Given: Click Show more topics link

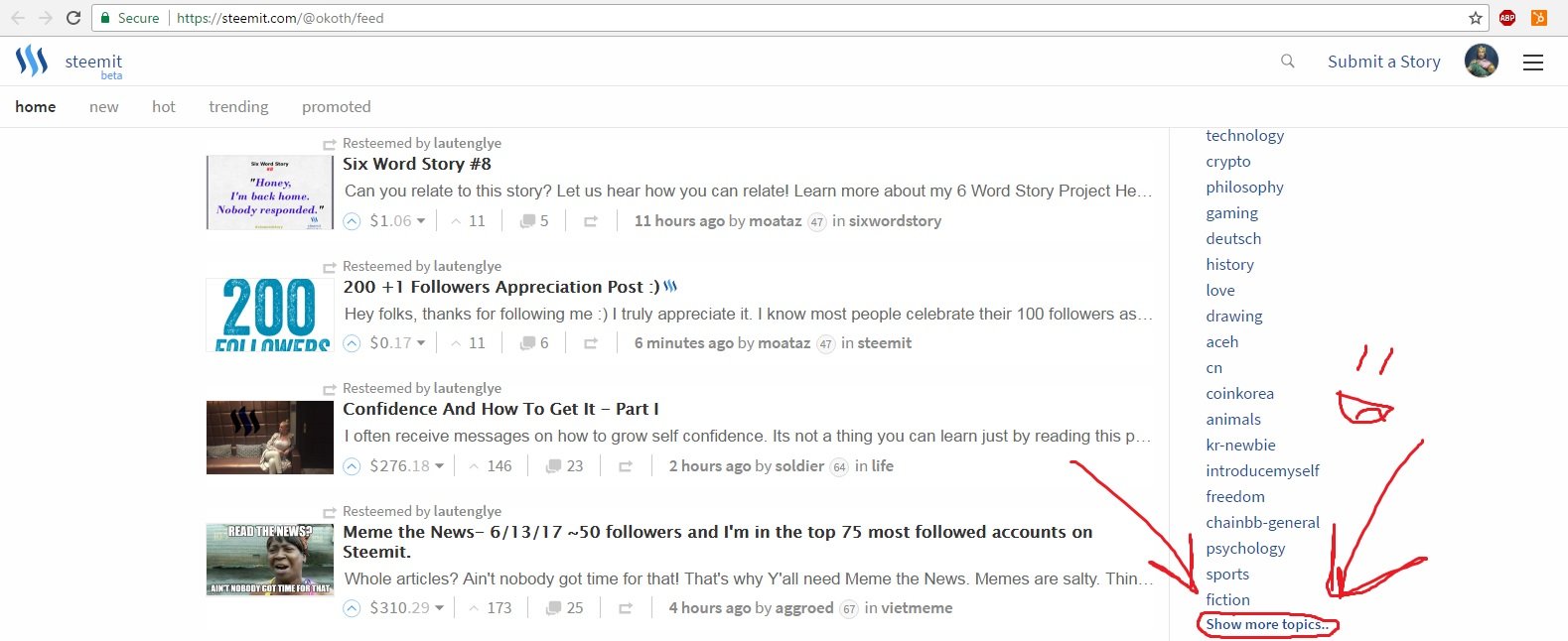Looking at the screenshot, I should coord(1267,624).
